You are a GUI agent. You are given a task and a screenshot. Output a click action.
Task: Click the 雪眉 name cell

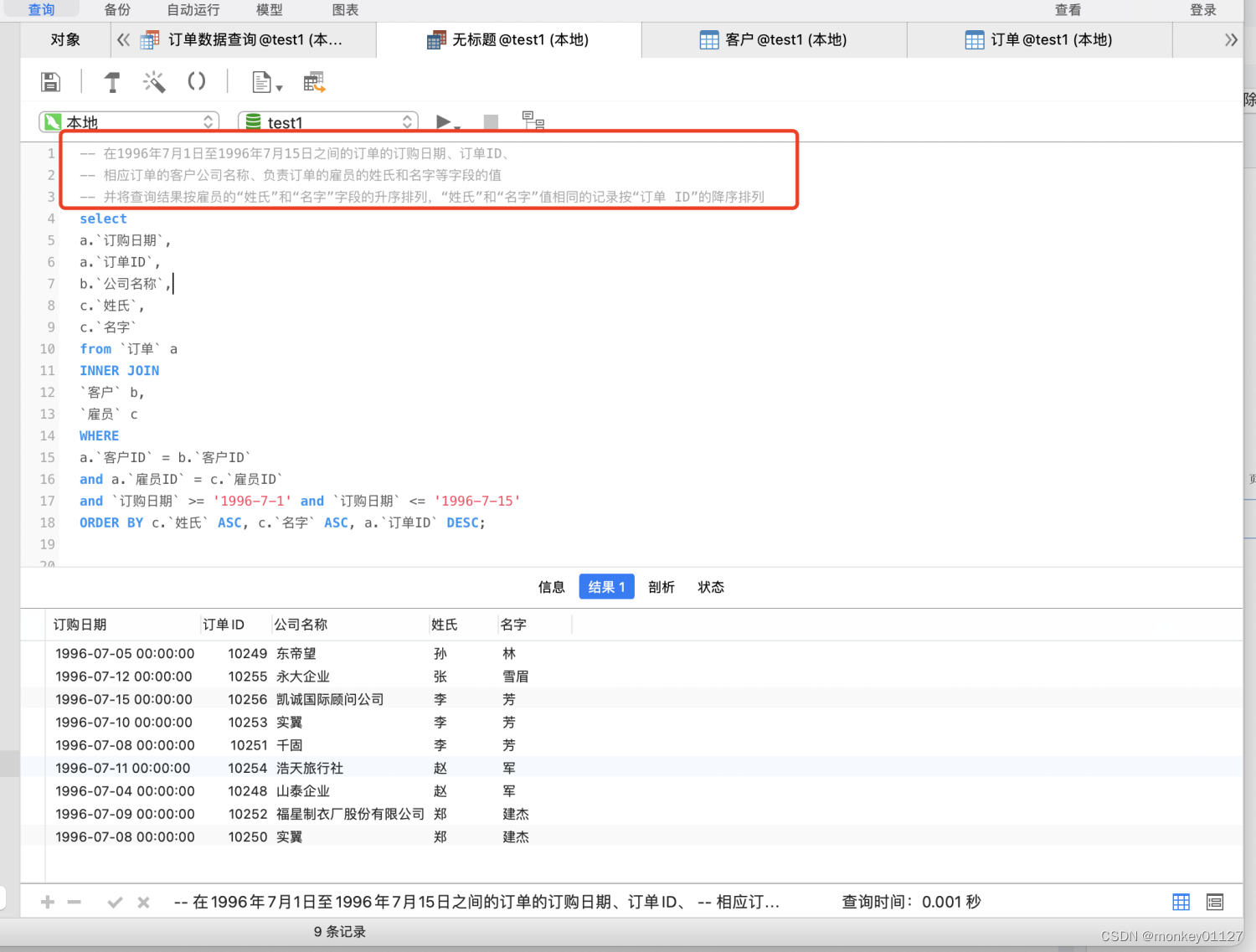click(x=516, y=677)
